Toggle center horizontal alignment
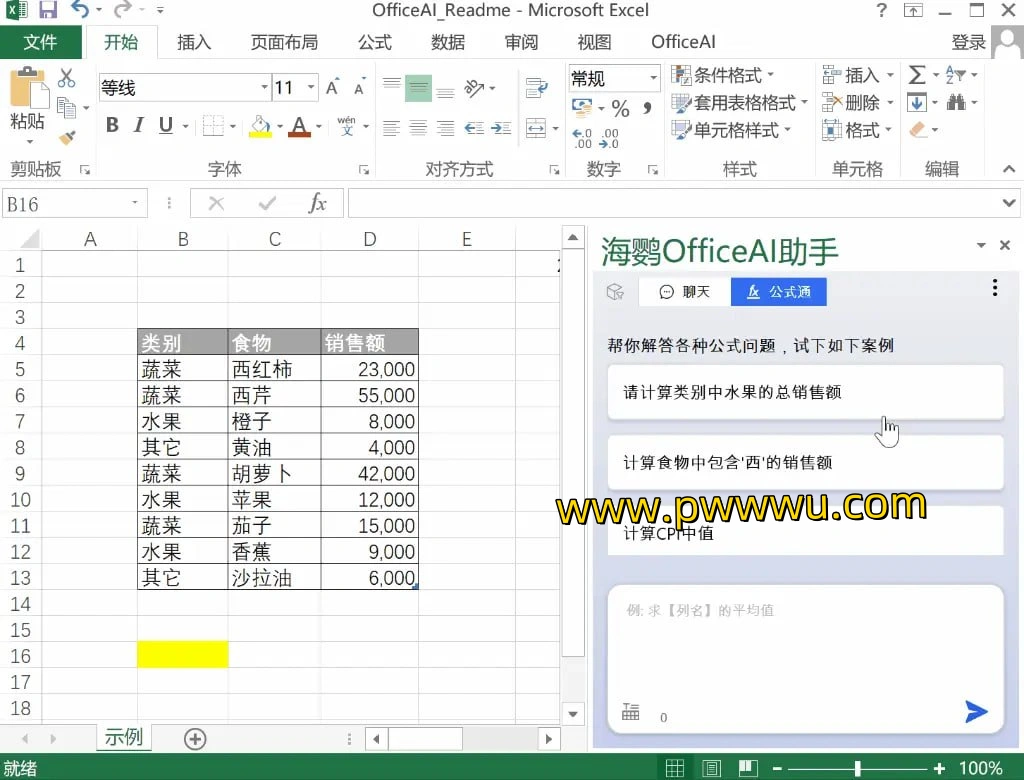1024x780 pixels. click(418, 128)
